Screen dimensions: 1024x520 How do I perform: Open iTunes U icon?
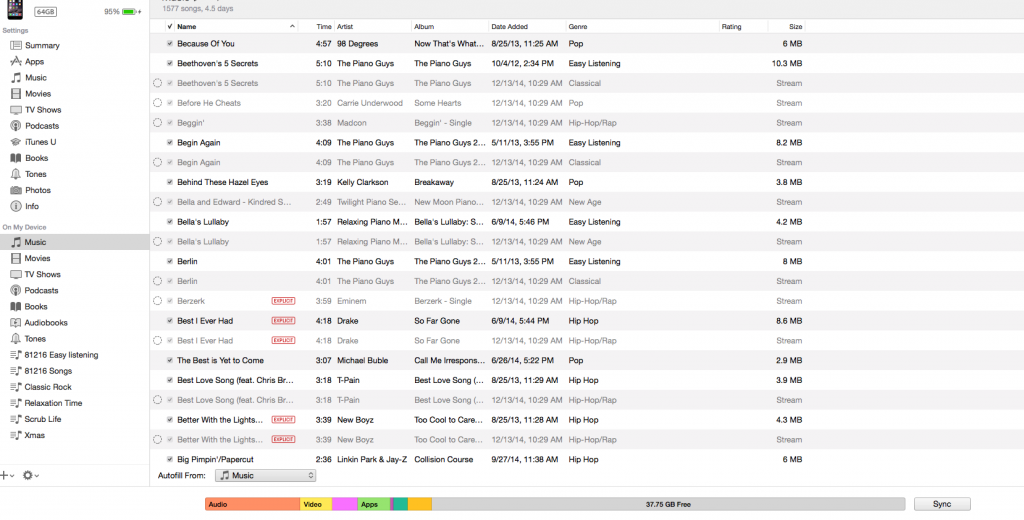[x=16, y=142]
